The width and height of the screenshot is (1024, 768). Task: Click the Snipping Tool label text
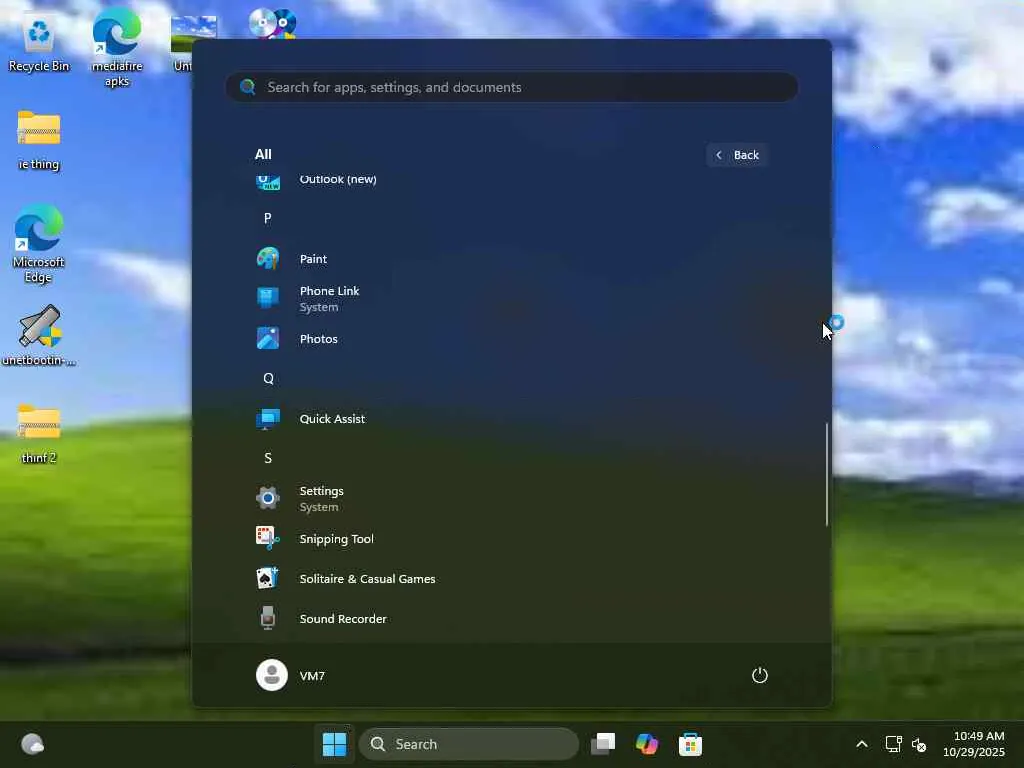(x=336, y=539)
